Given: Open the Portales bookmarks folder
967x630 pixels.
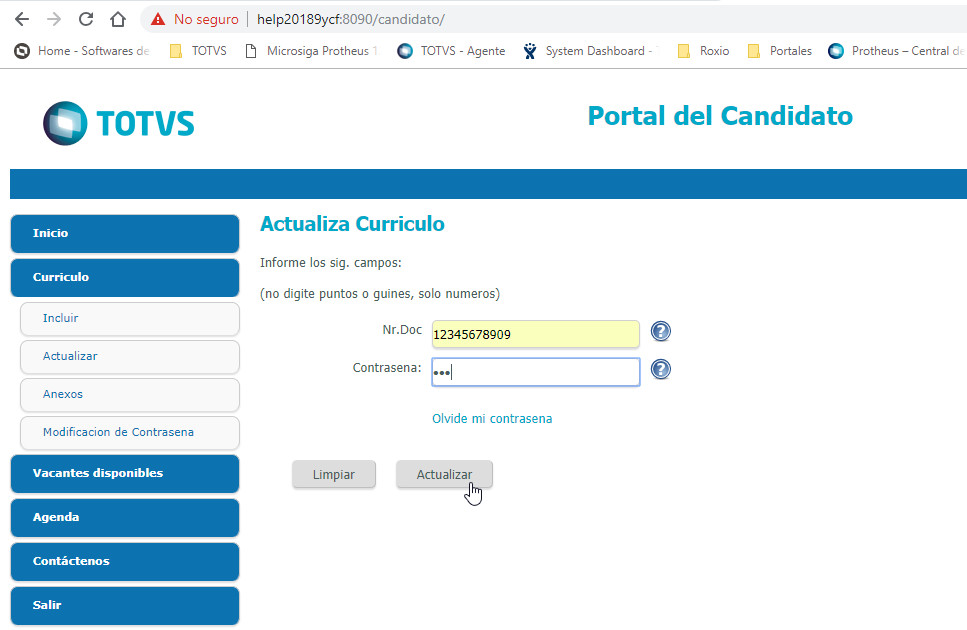Looking at the screenshot, I should pos(780,51).
